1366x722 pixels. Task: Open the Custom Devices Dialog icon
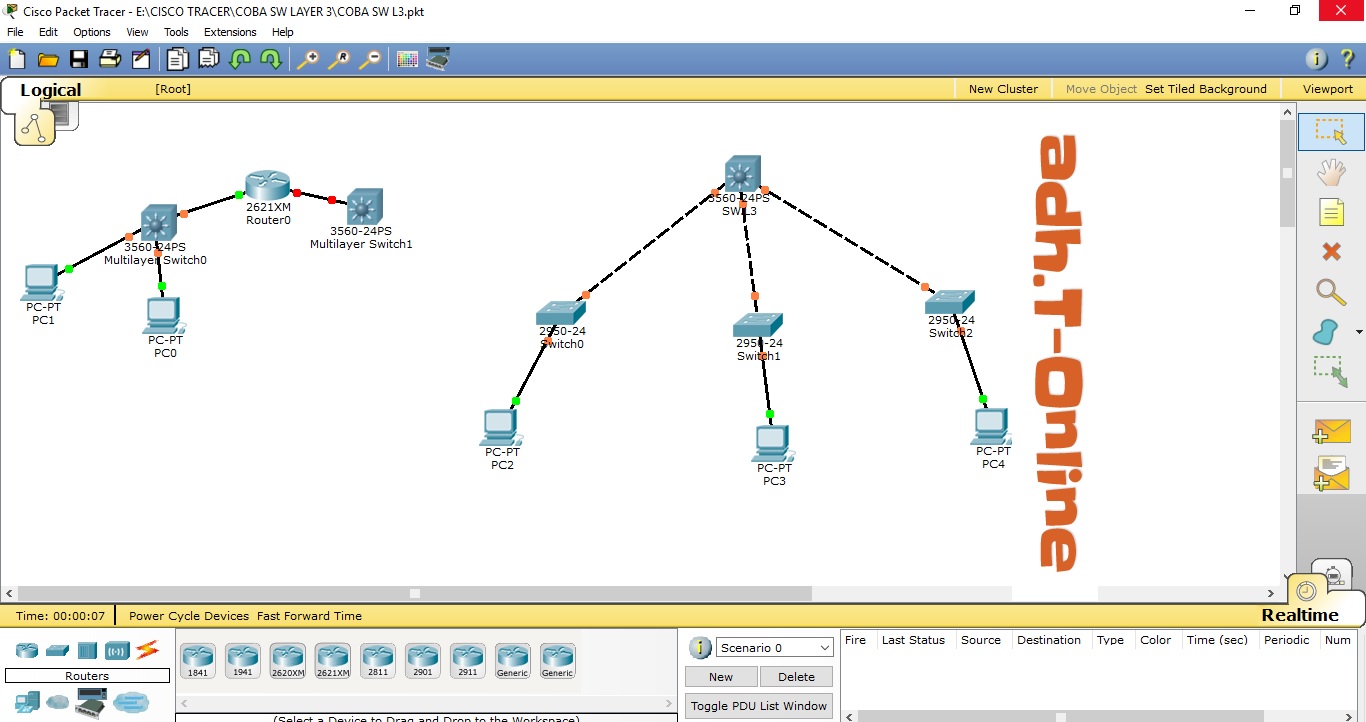[437, 59]
